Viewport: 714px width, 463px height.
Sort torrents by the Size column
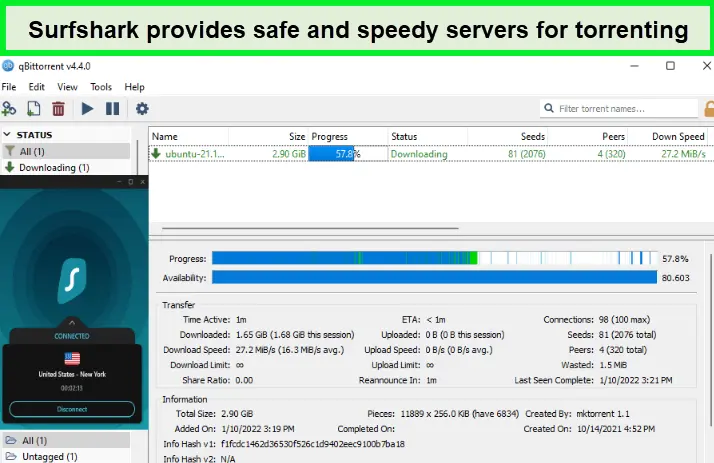click(268, 136)
